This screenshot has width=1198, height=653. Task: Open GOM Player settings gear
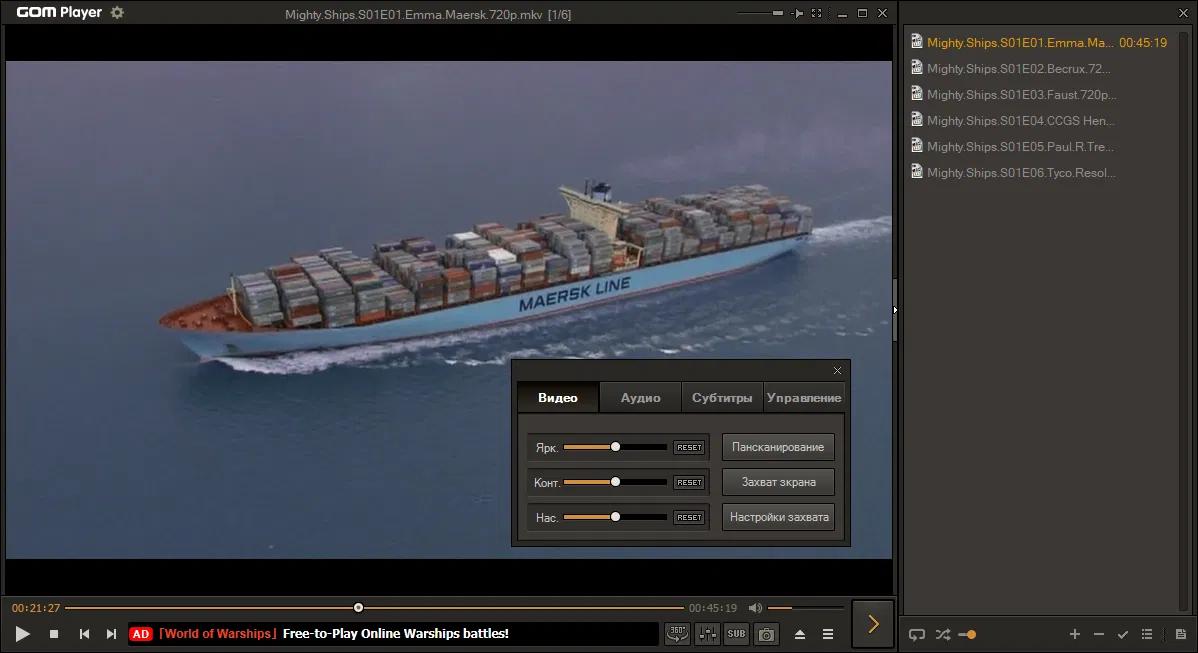click(x=117, y=12)
